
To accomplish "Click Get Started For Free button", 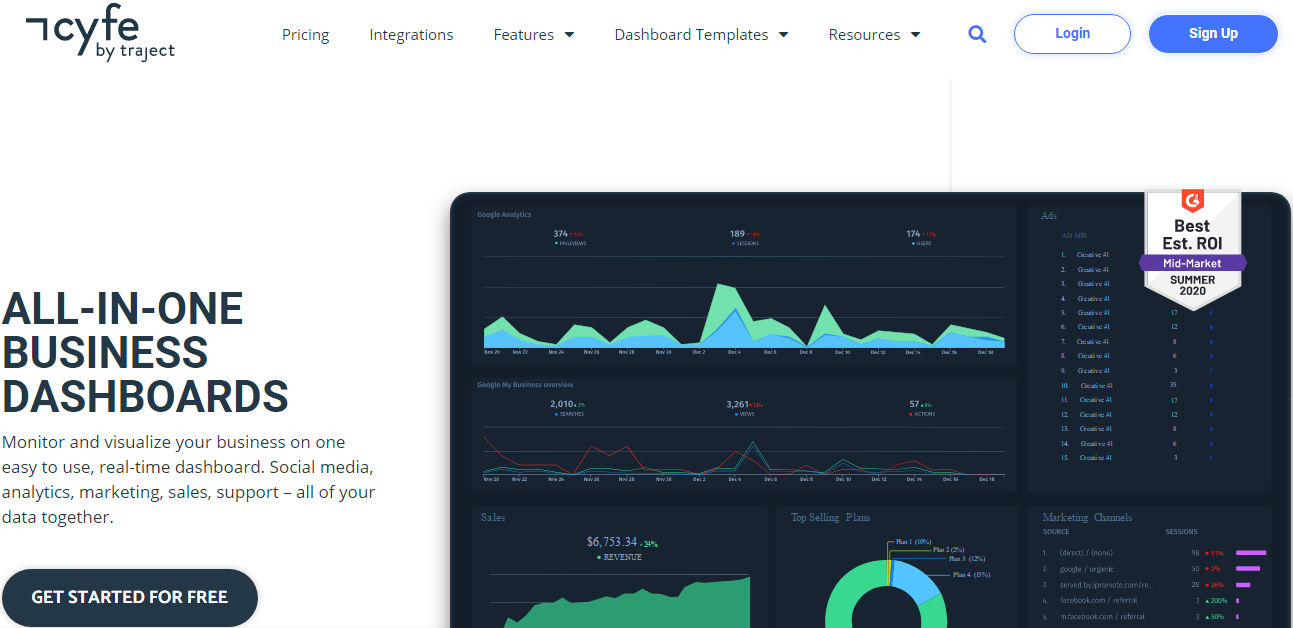I will 130,598.
